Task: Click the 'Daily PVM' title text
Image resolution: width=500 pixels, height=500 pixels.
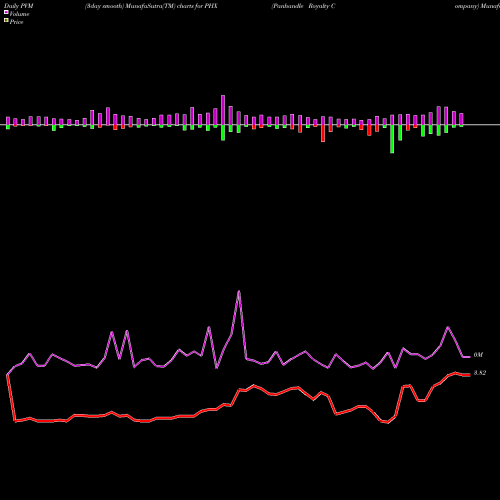Action: coord(19,6)
